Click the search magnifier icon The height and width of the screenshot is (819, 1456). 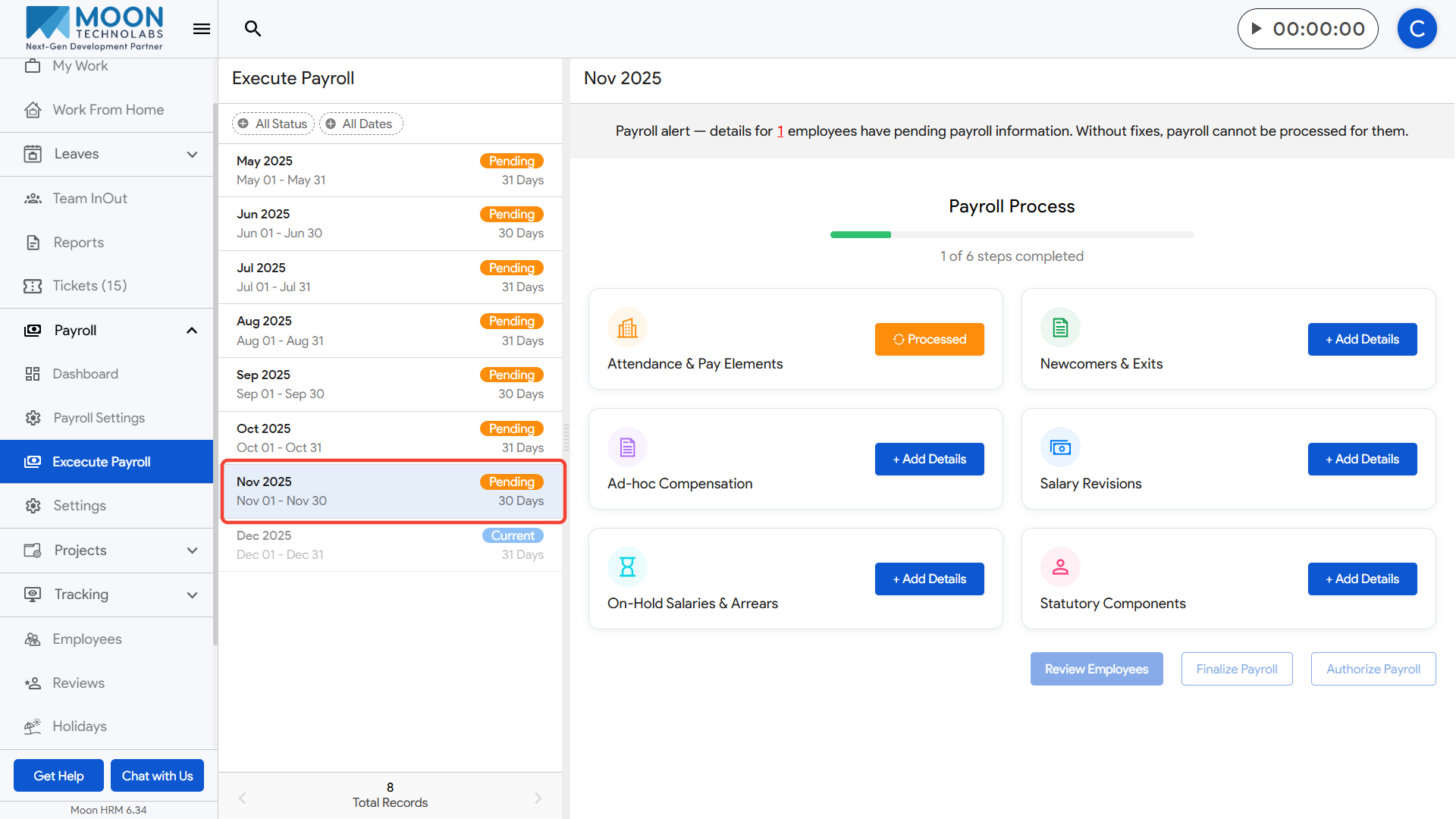coord(253,29)
